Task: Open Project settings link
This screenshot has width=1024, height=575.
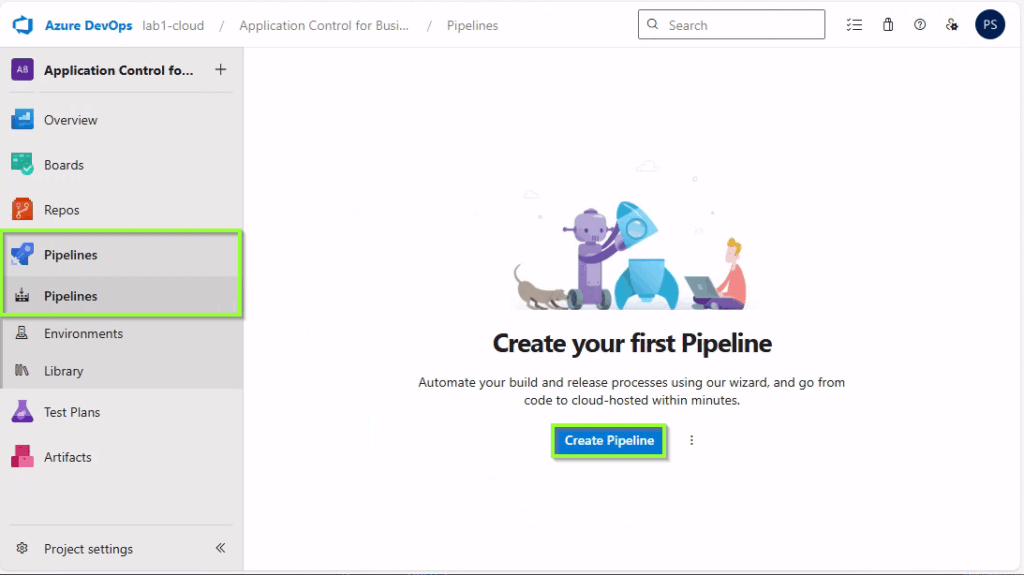Action: 88,549
